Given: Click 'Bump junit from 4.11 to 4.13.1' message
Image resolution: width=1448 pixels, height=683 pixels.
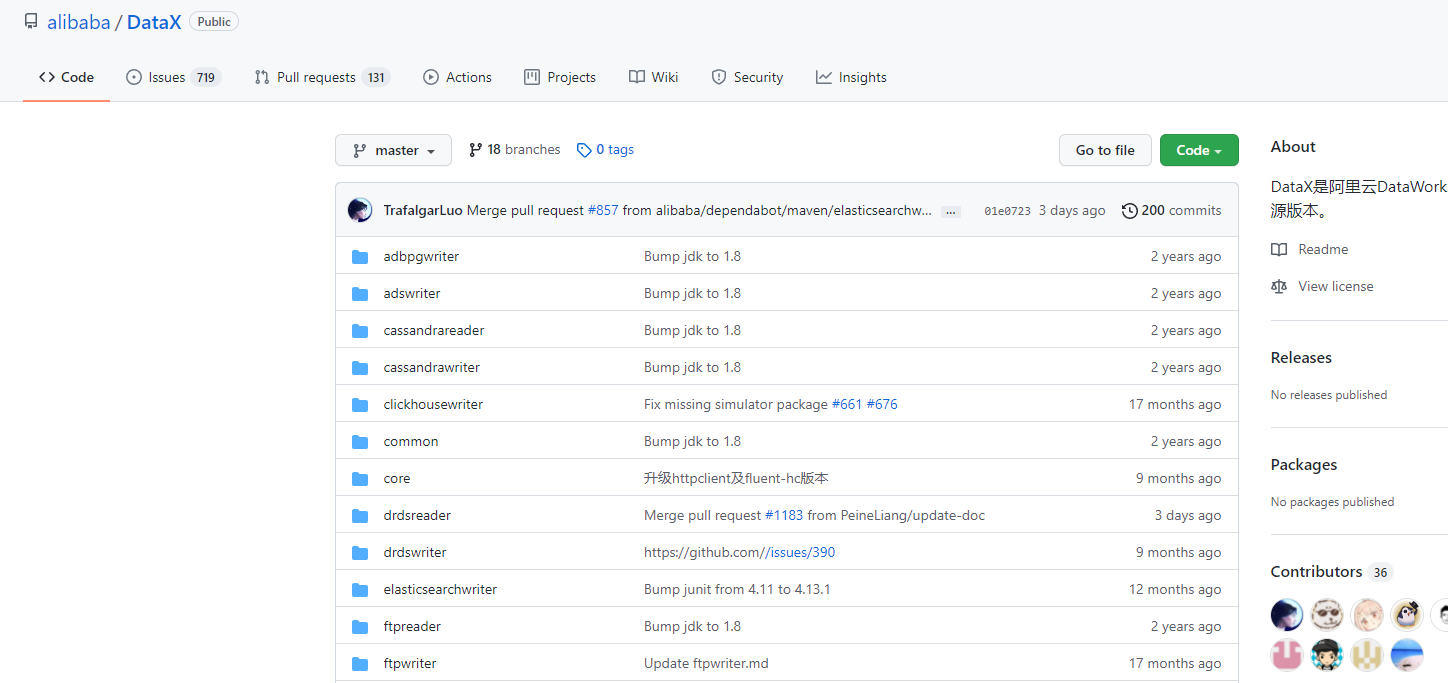Looking at the screenshot, I should (x=737, y=590).
